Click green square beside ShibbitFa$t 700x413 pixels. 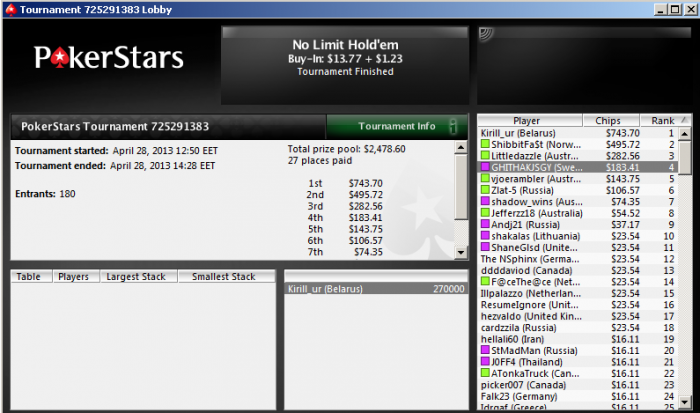(x=485, y=144)
